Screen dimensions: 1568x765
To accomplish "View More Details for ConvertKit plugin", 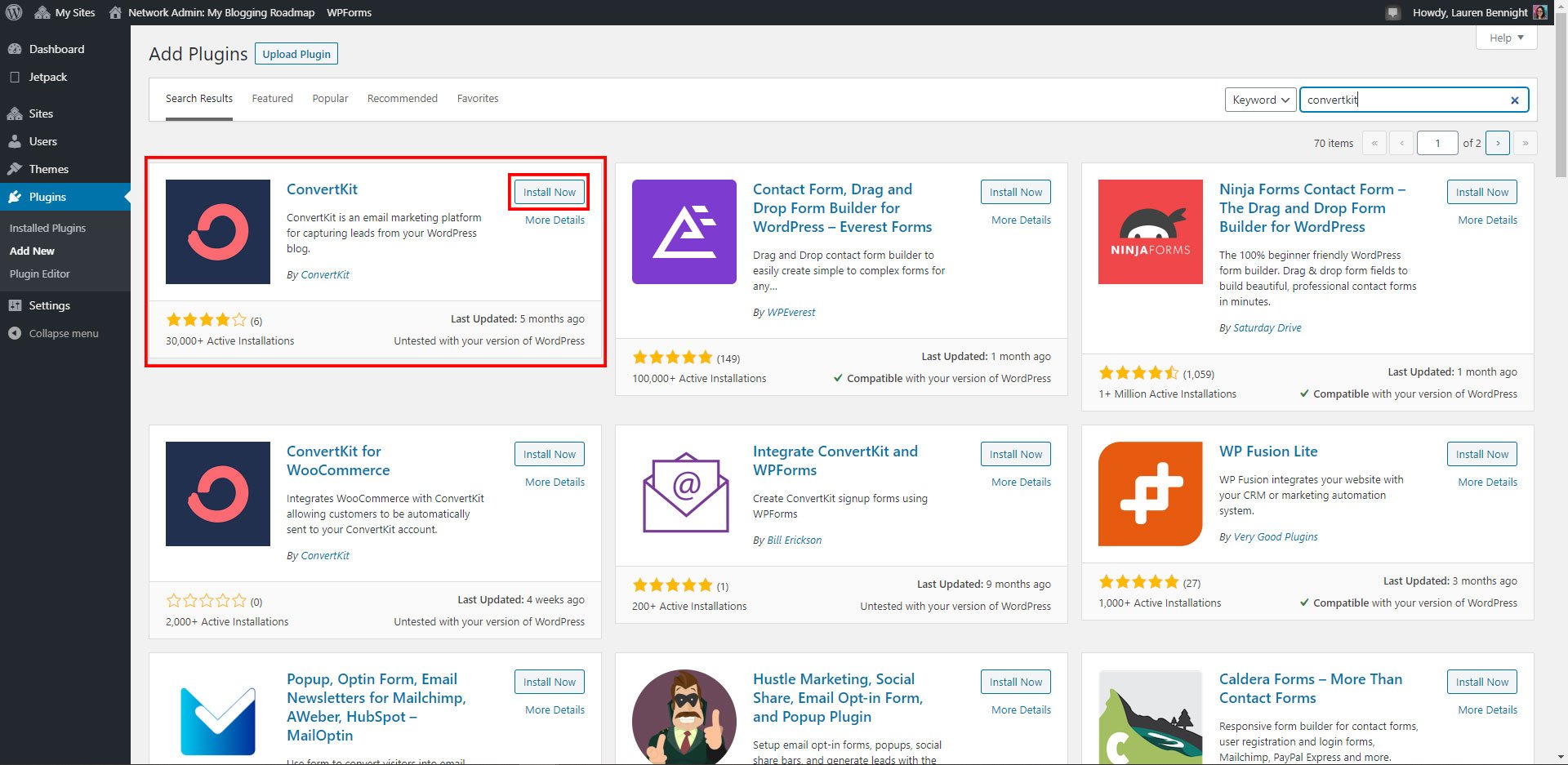I will click(x=555, y=220).
